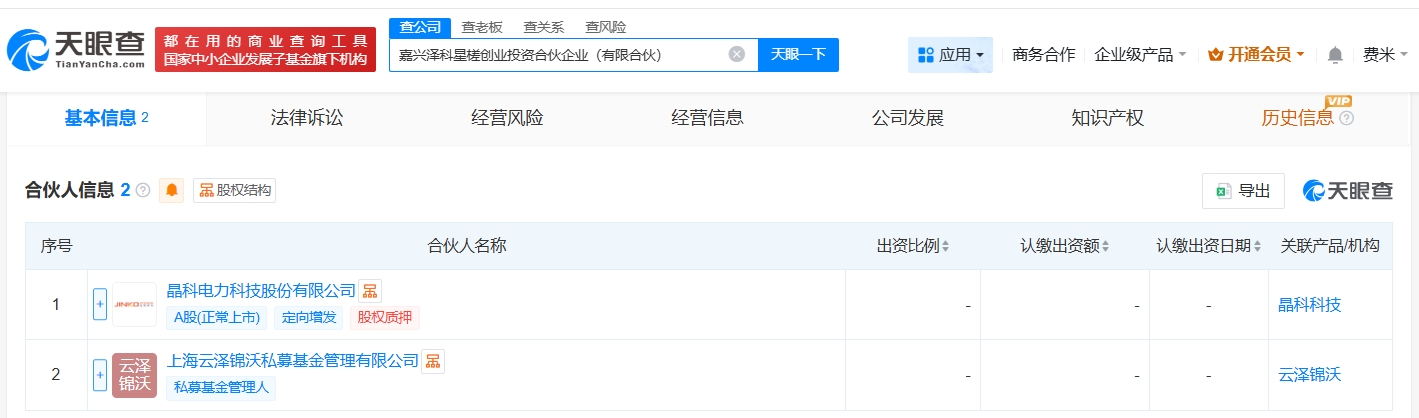Click the orange alert bell beside 合伙人信息
The width and height of the screenshot is (1419, 418).
(x=172, y=190)
